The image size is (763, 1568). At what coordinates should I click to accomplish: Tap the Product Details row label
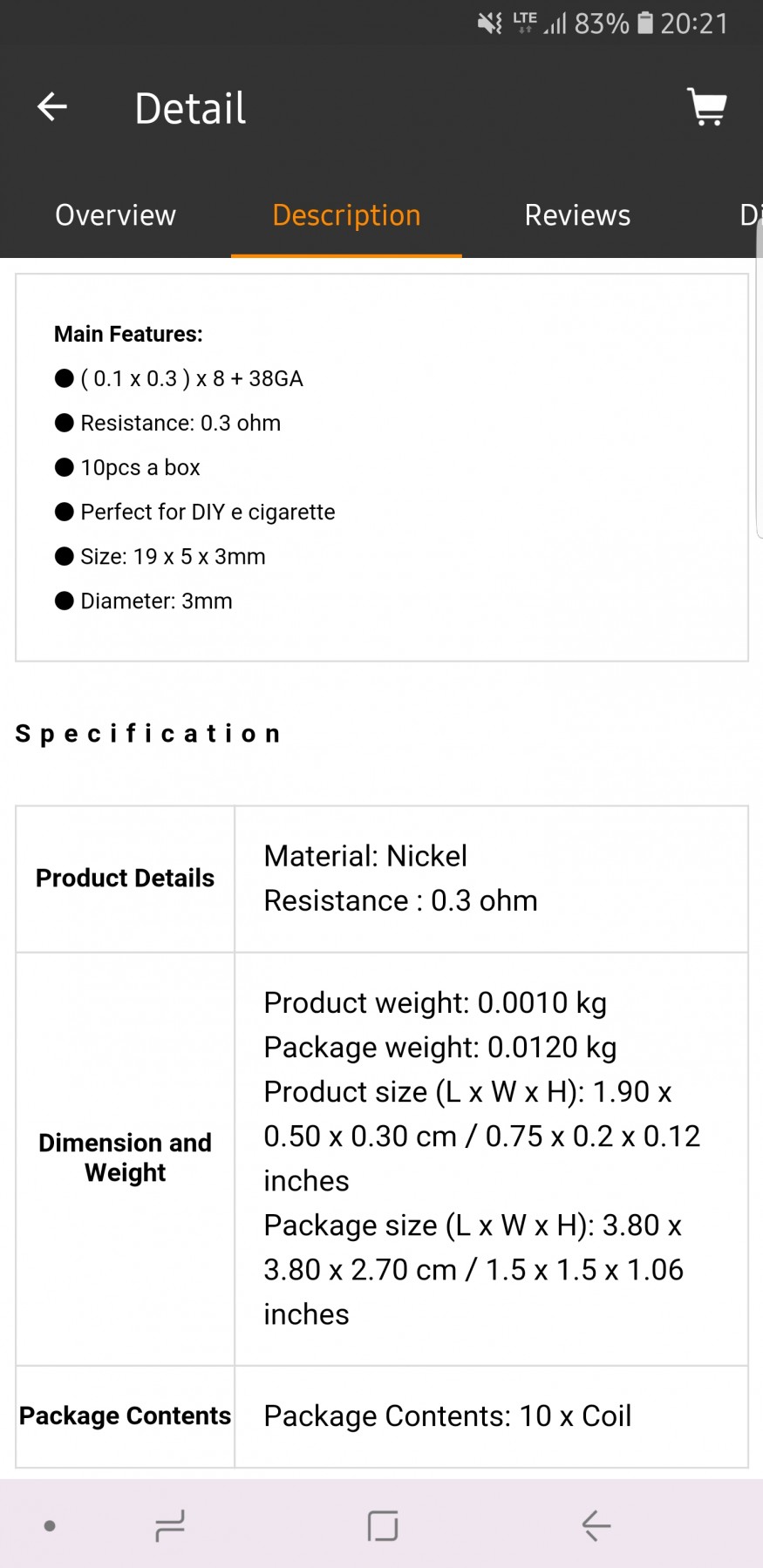coord(125,878)
